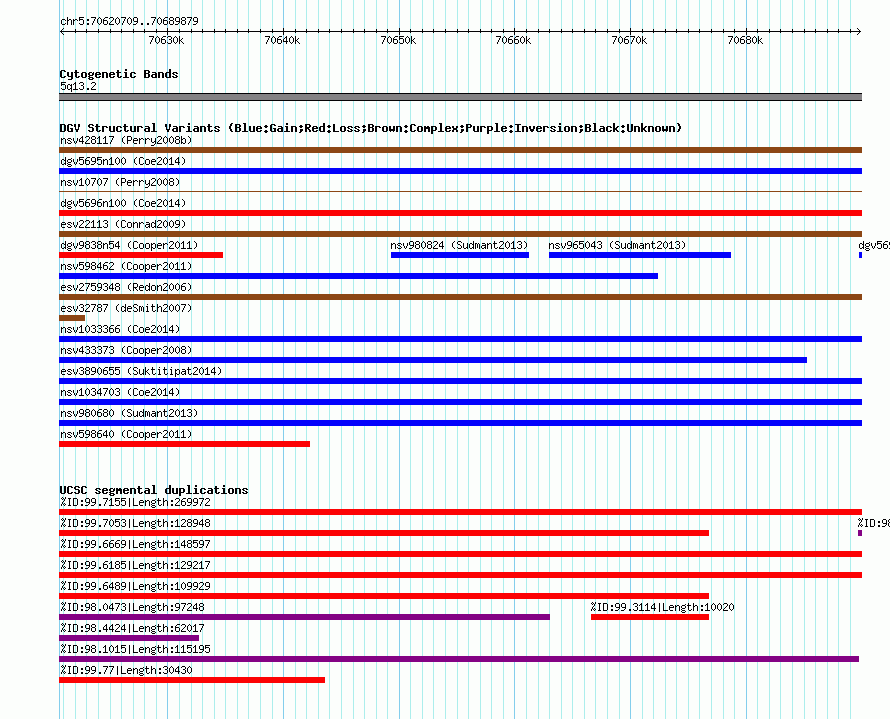Click the red %ID:99.77 duplication bar
This screenshot has width=890, height=719.
(192, 680)
